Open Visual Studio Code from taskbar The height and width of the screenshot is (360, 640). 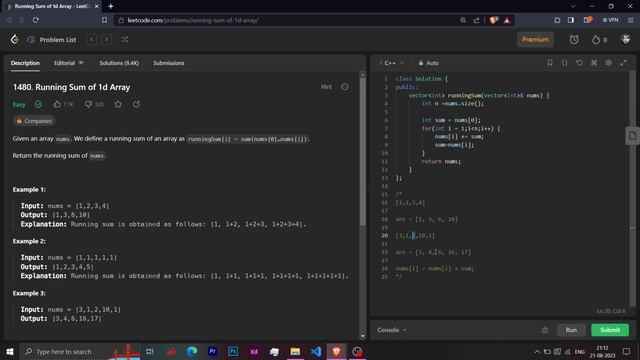click(x=316, y=351)
